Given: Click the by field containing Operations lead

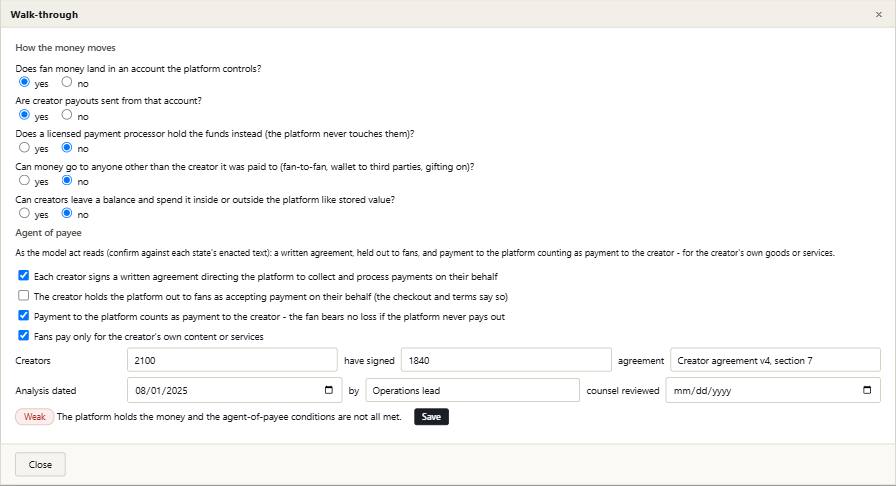Looking at the screenshot, I should coord(473,390).
